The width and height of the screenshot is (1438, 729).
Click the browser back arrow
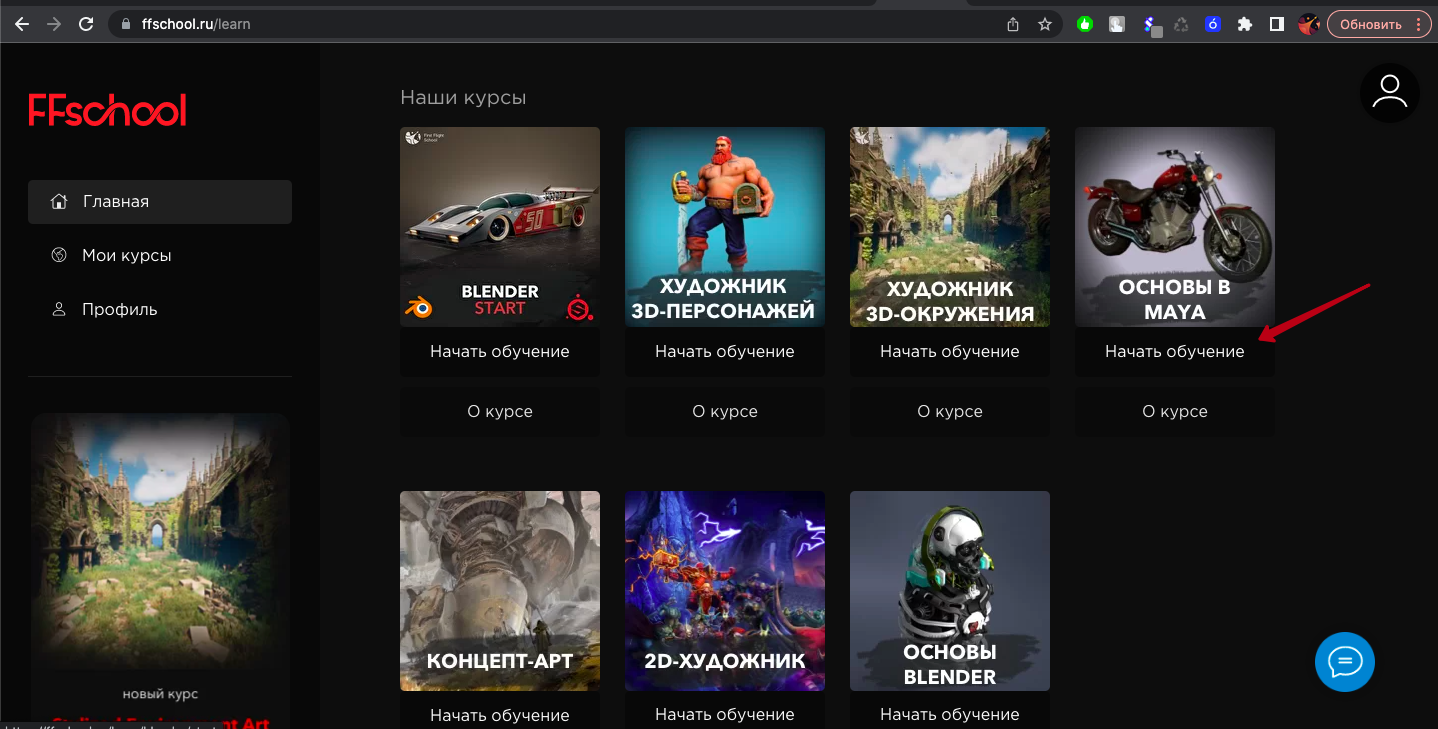22,24
